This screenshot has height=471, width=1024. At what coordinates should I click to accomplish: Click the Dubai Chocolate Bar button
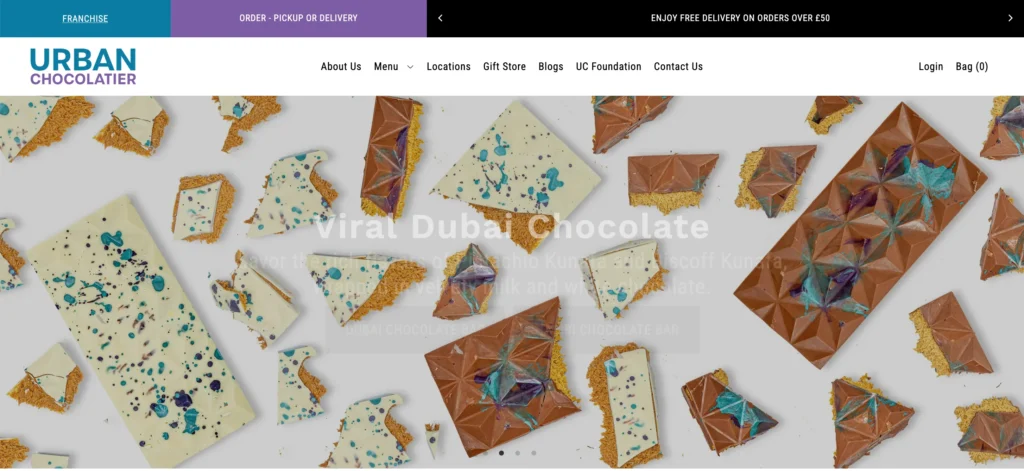(x=415, y=329)
